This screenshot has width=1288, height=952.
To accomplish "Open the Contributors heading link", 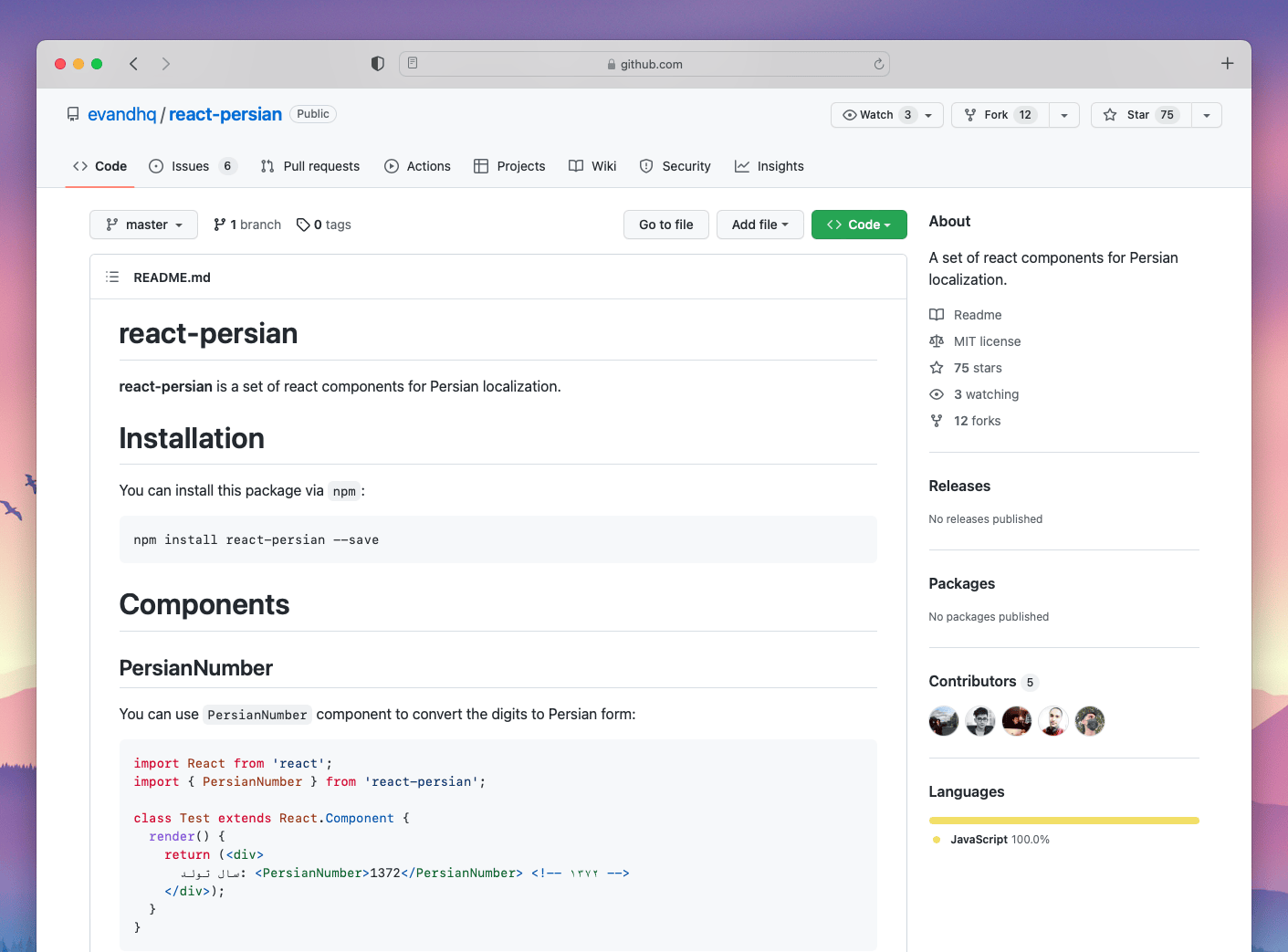I will tap(983, 682).
